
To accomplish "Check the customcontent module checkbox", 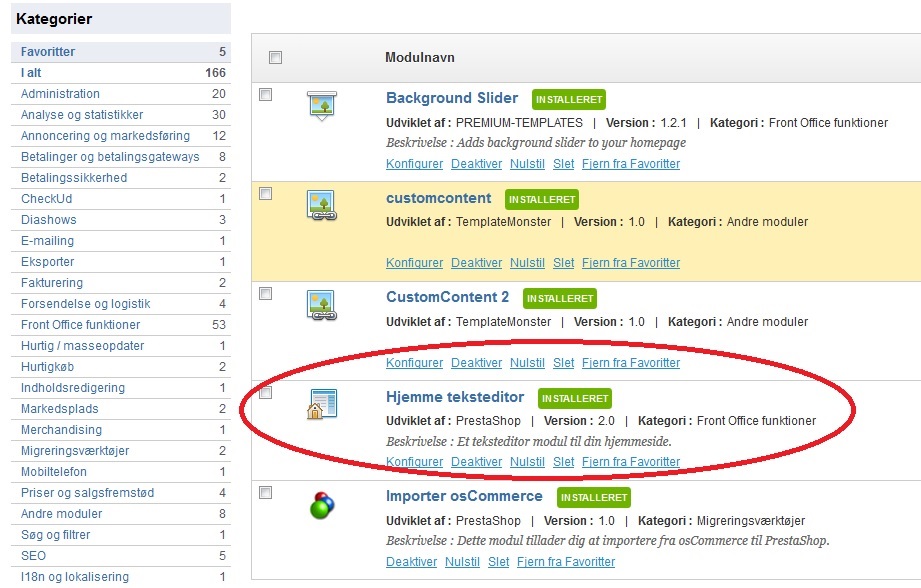I will tap(265, 194).
